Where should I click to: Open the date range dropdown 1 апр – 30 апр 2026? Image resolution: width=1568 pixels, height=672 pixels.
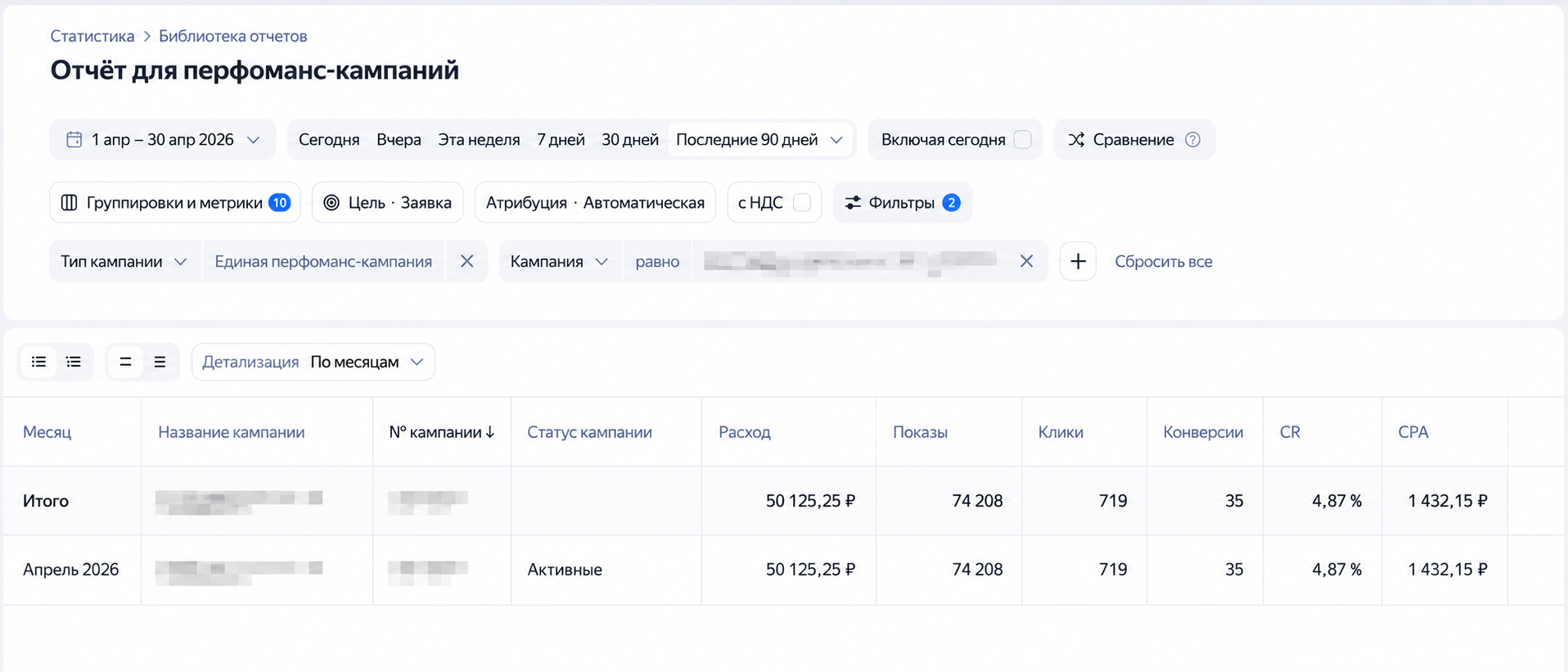163,139
